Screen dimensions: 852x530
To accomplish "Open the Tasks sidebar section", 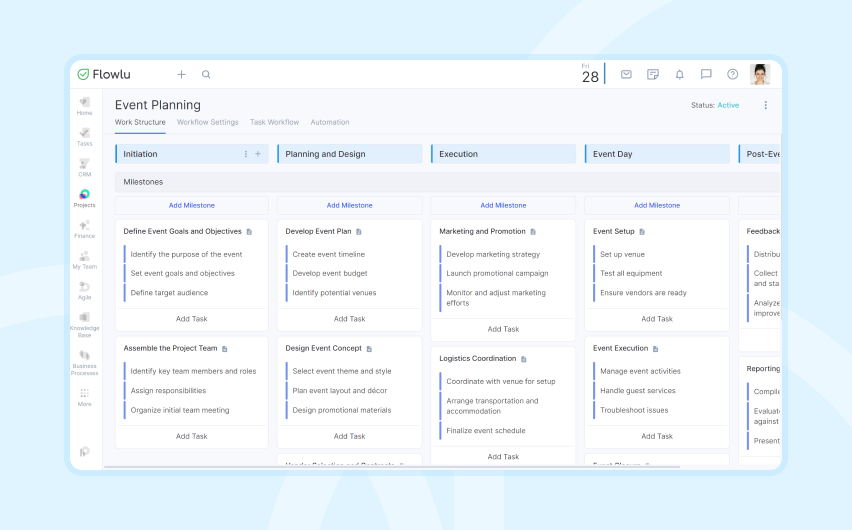I will pos(84,137).
